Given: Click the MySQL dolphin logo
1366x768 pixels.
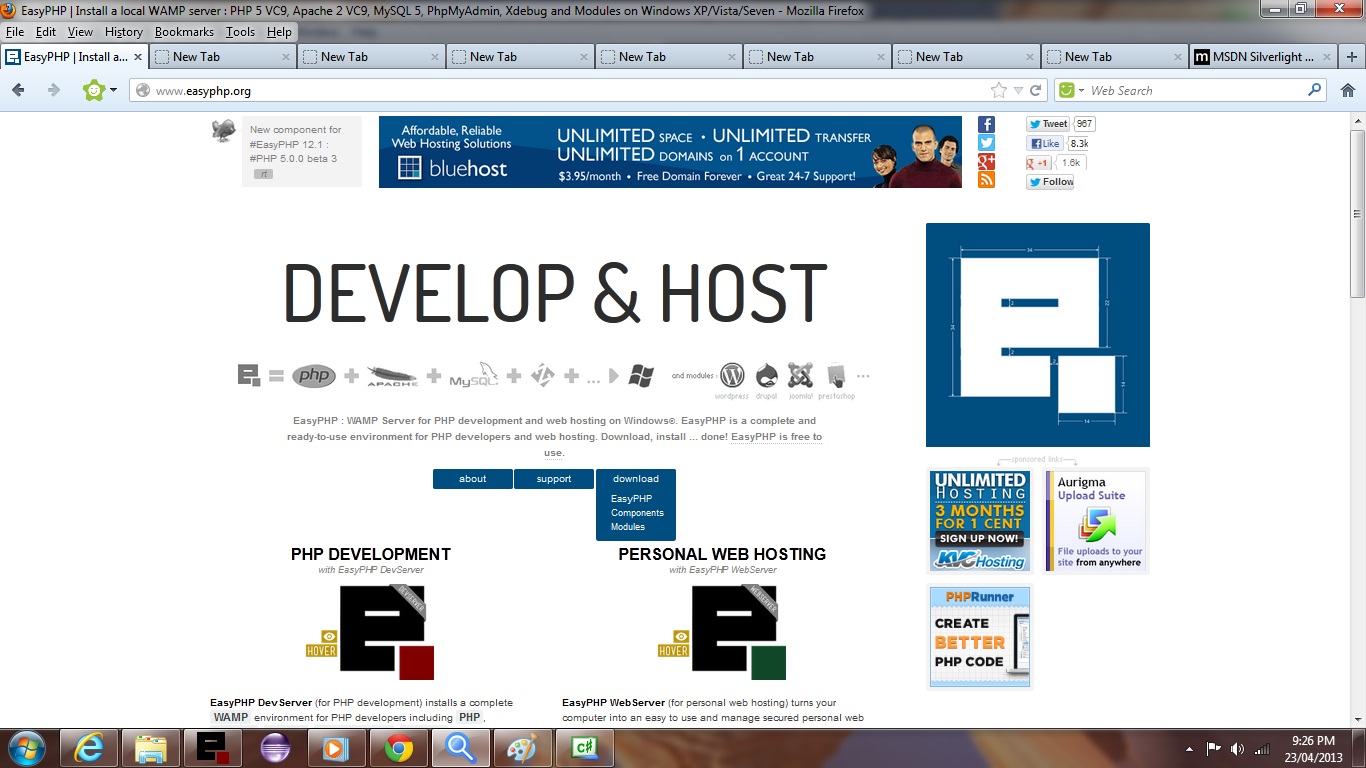Looking at the screenshot, I should point(474,376).
